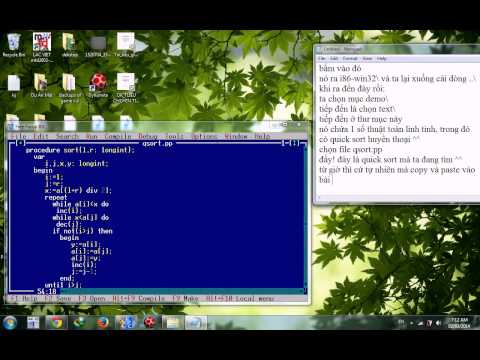Screen dimensions: 480x360
Task: Click the editor's vertical scrollbar
Action: [305, 217]
